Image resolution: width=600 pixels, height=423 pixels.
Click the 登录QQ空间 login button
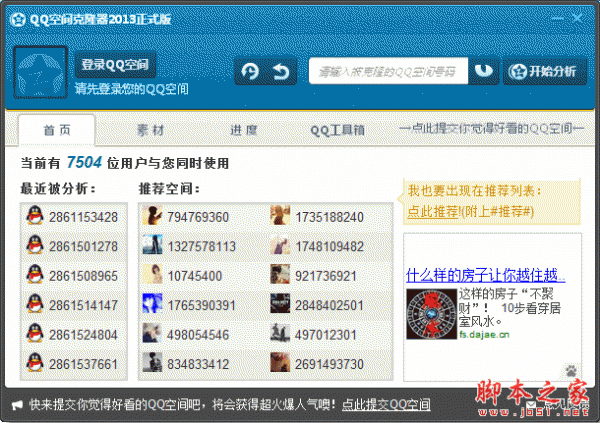pos(115,65)
